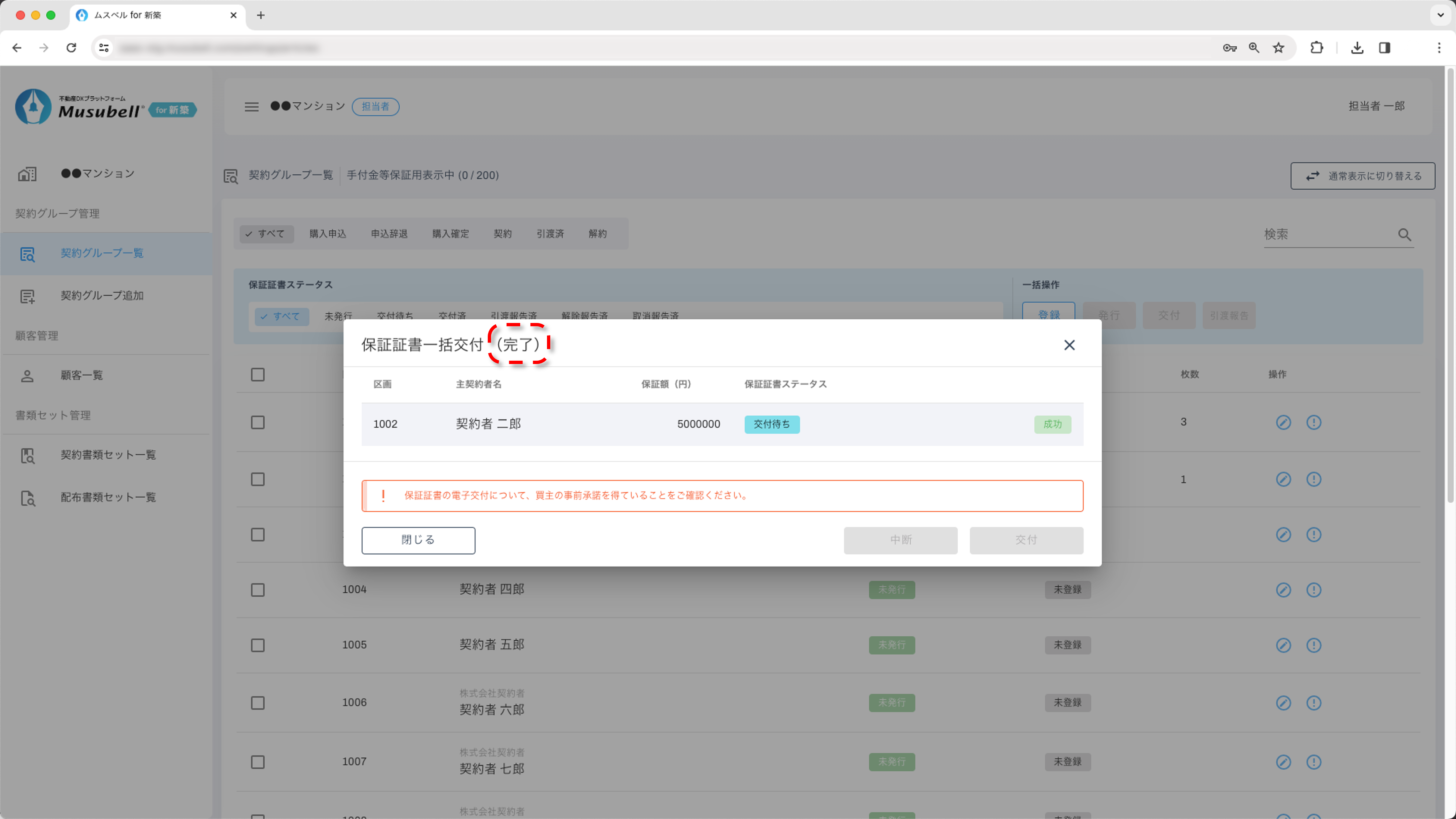The image size is (1456, 819).
Task: Expand the browser tab list chevron
Action: (x=1440, y=15)
